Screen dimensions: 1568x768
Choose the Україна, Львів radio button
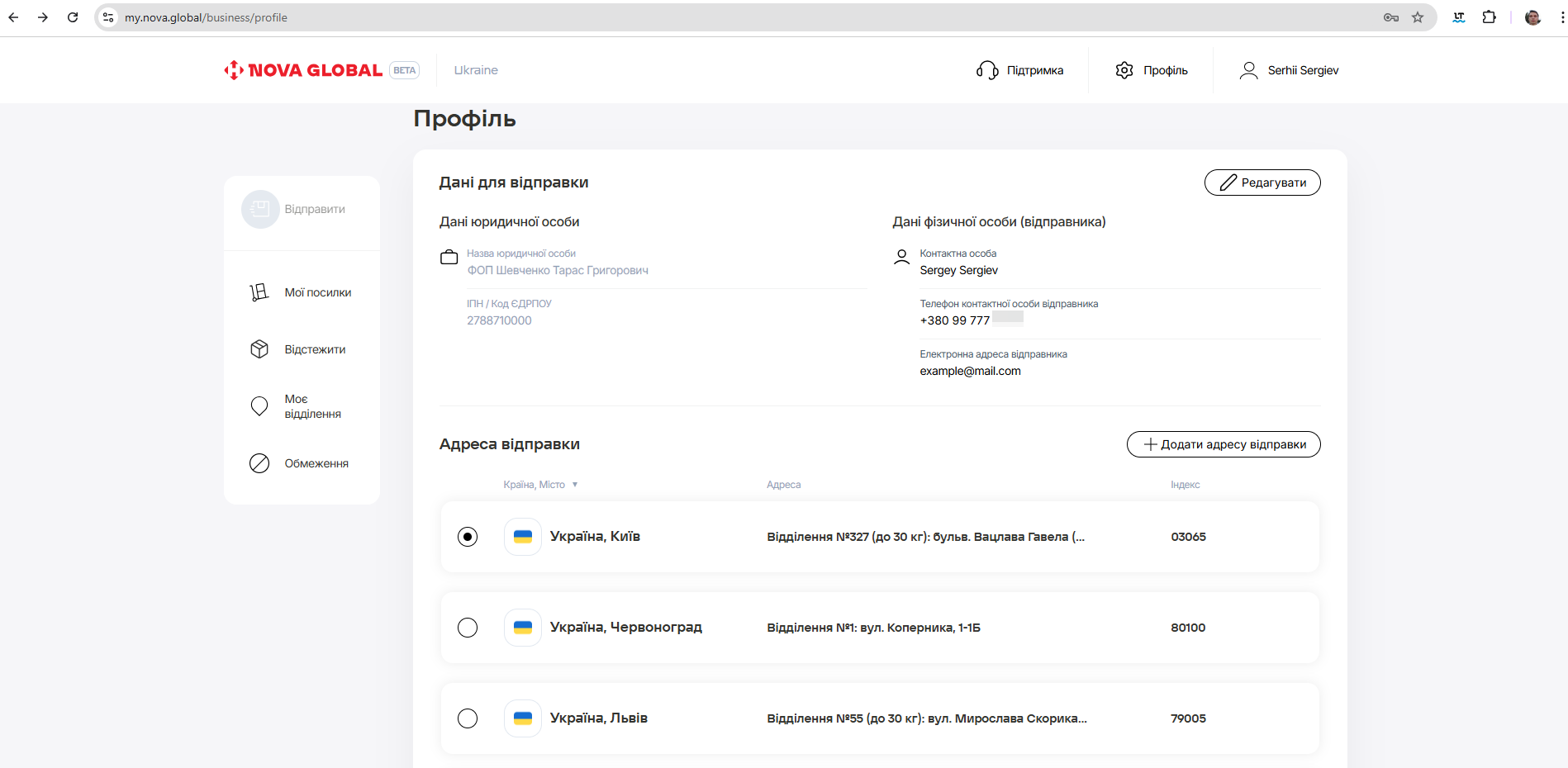point(468,718)
